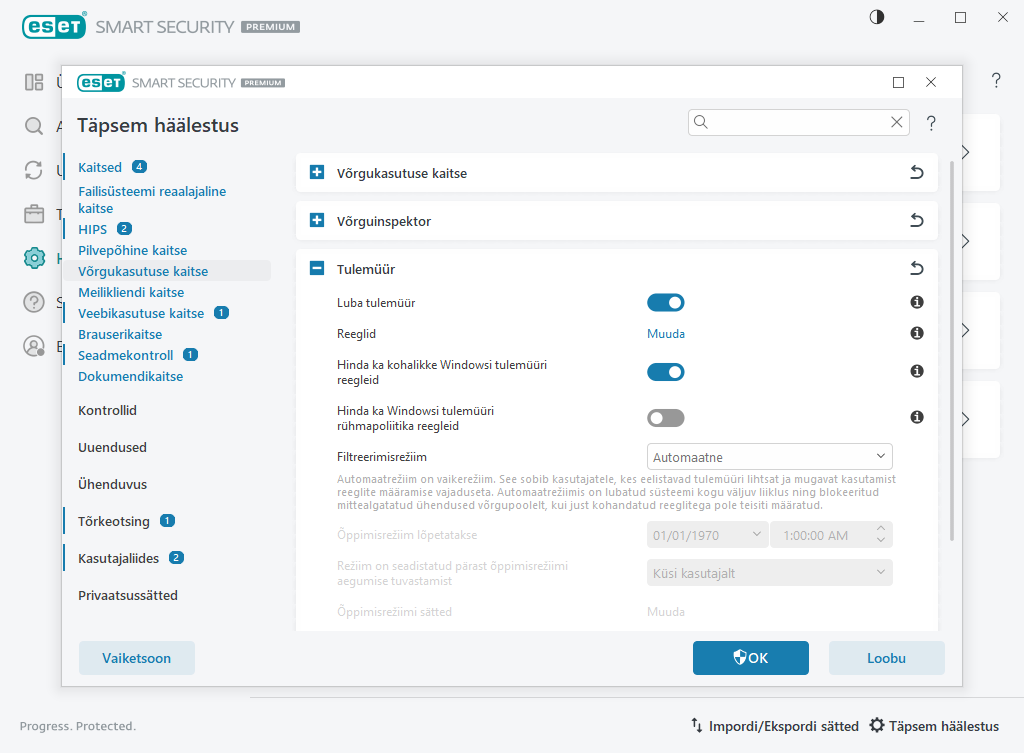
Task: Click info icon for Reeglid row
Action: [916, 333]
